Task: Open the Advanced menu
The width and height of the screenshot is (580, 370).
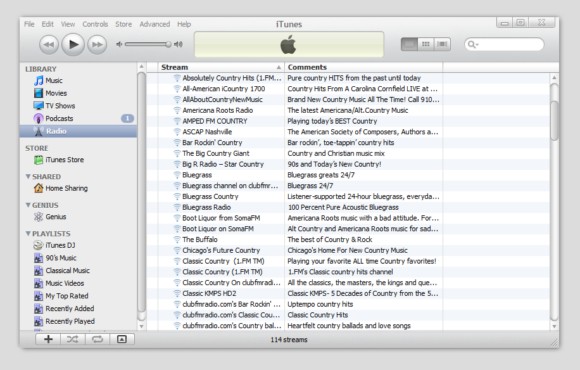Action: coord(155,24)
